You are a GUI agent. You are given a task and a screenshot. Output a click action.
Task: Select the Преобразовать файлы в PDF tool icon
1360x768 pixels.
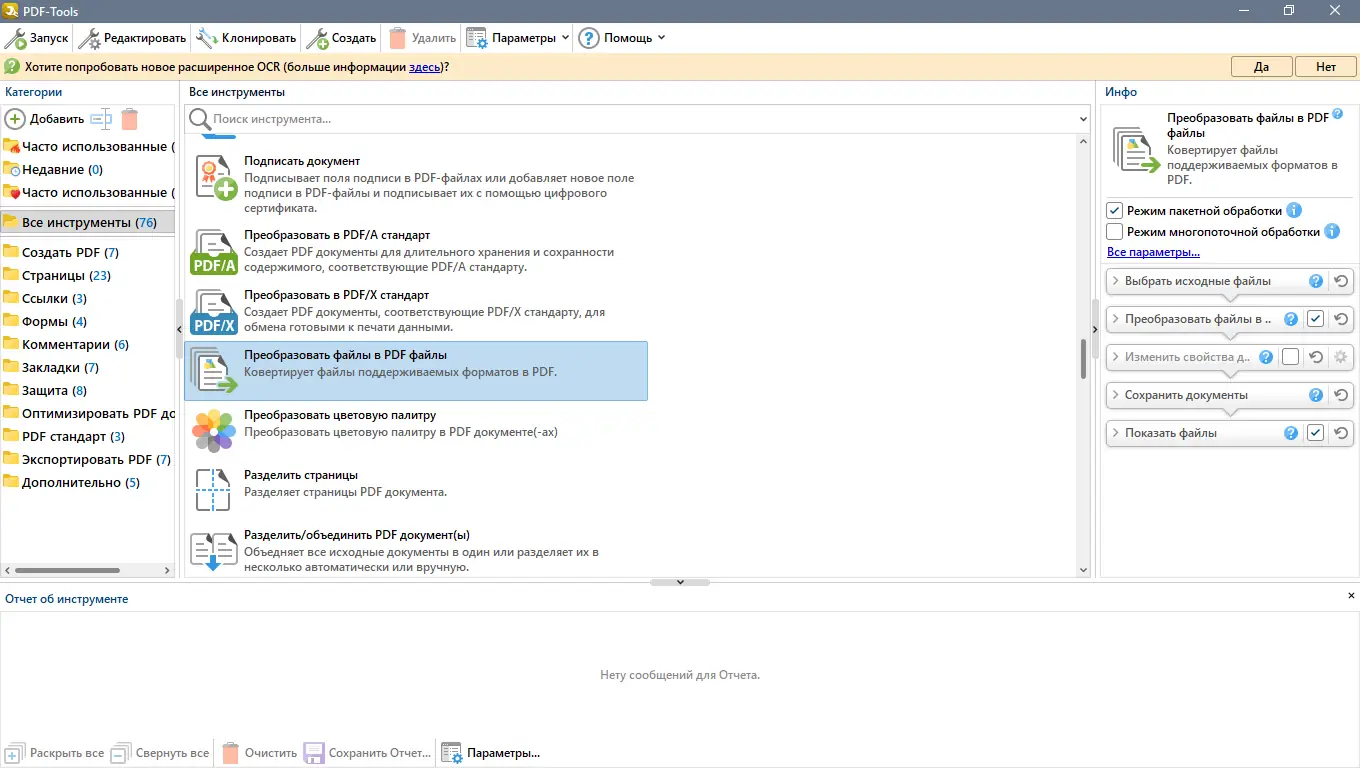(214, 371)
